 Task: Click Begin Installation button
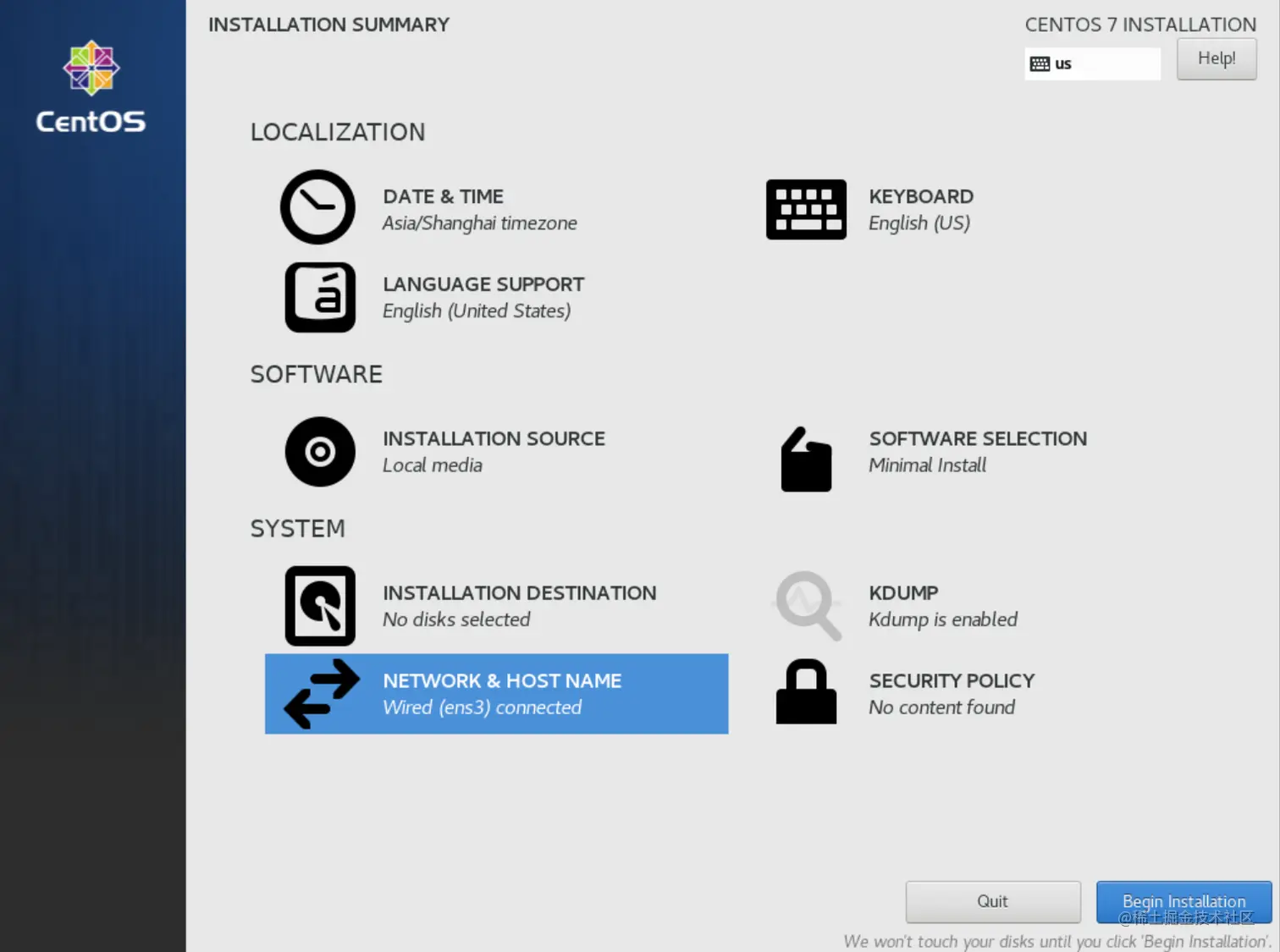[1183, 901]
